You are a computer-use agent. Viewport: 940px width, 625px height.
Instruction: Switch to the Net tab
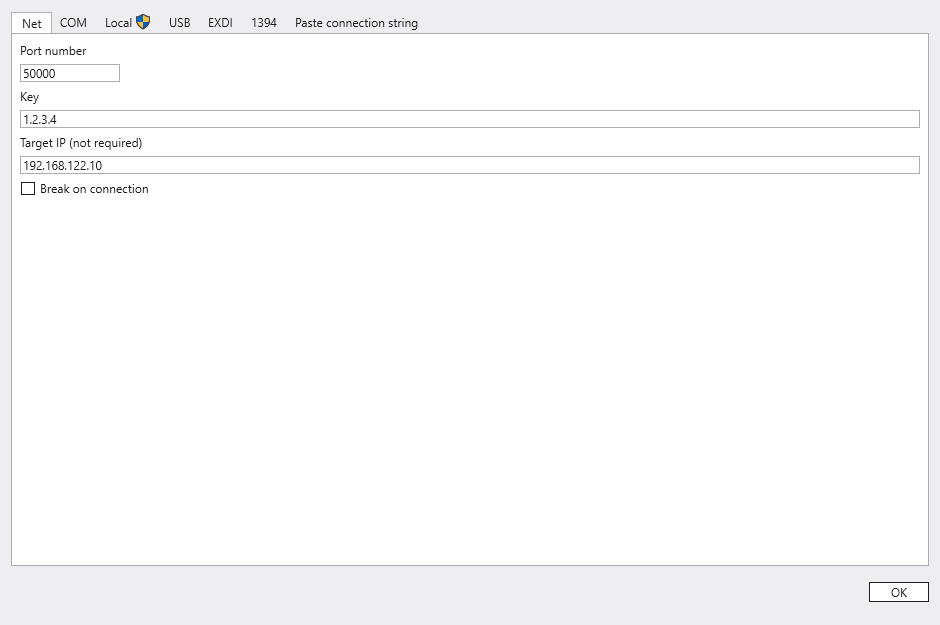[x=32, y=23]
